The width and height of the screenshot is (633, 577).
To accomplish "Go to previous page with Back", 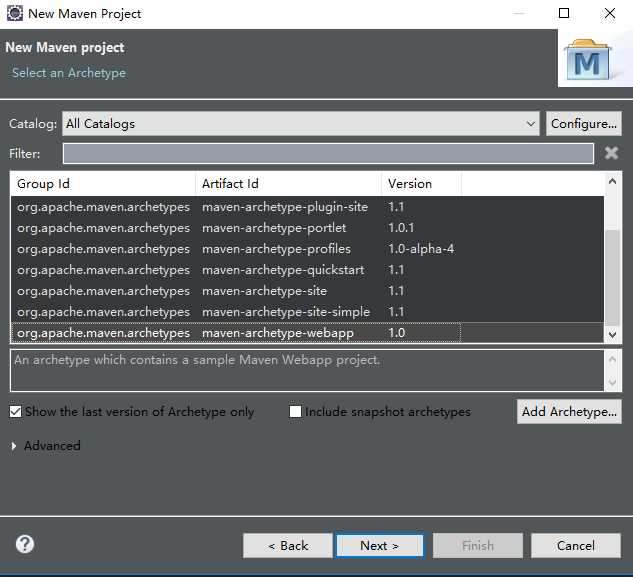I will 288,546.
